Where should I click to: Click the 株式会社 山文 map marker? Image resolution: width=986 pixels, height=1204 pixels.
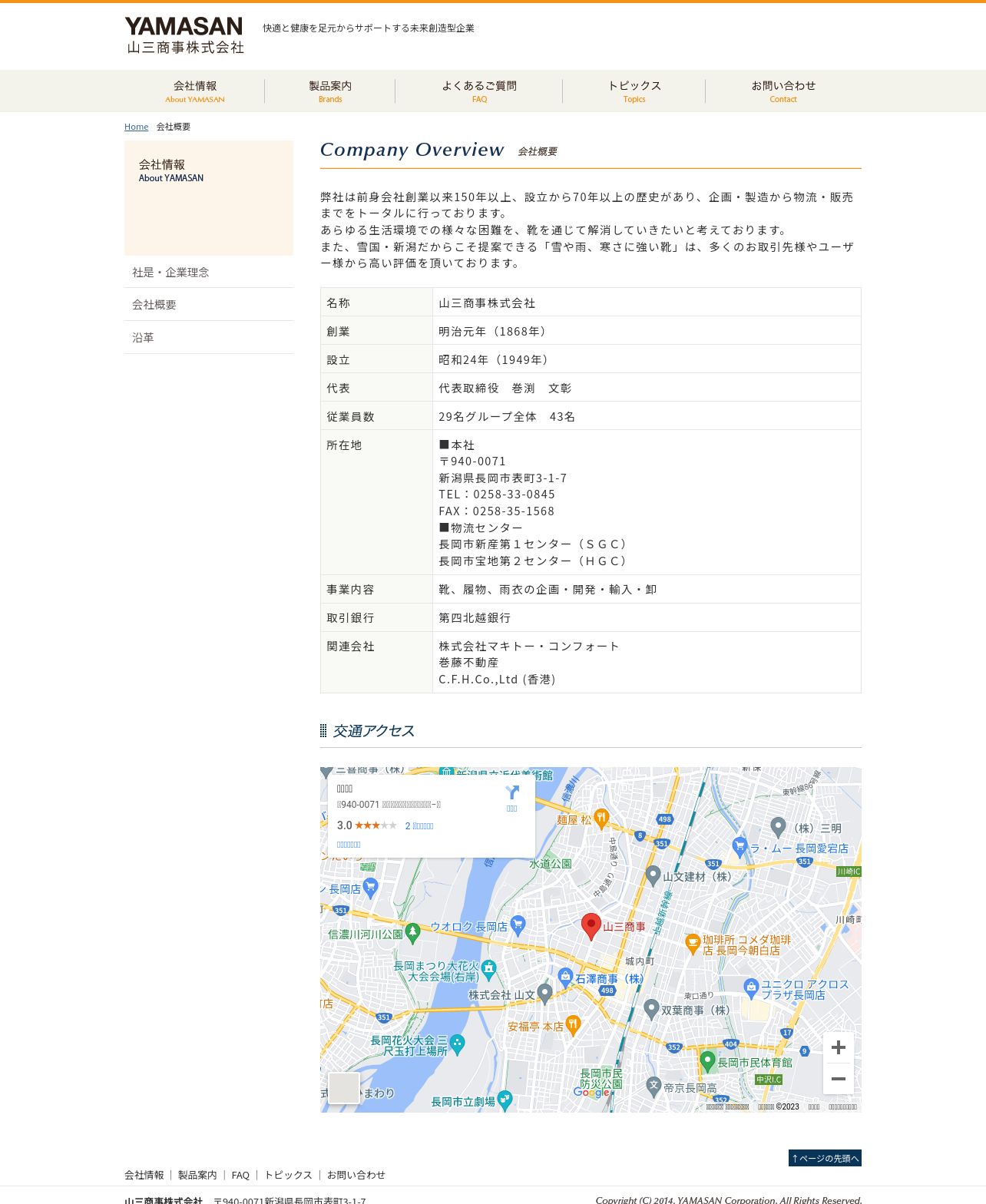coord(544,994)
